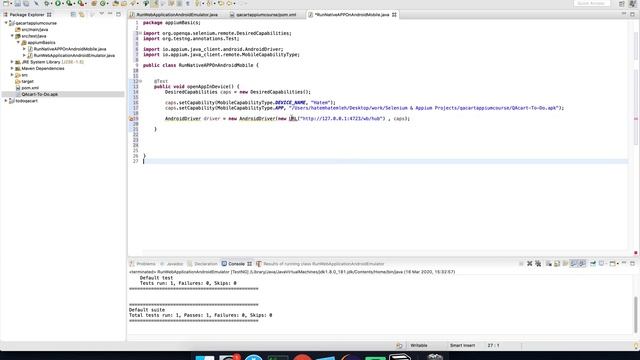Click the Clear Console icon
This screenshot has height=360, width=640.
[x=549, y=264]
